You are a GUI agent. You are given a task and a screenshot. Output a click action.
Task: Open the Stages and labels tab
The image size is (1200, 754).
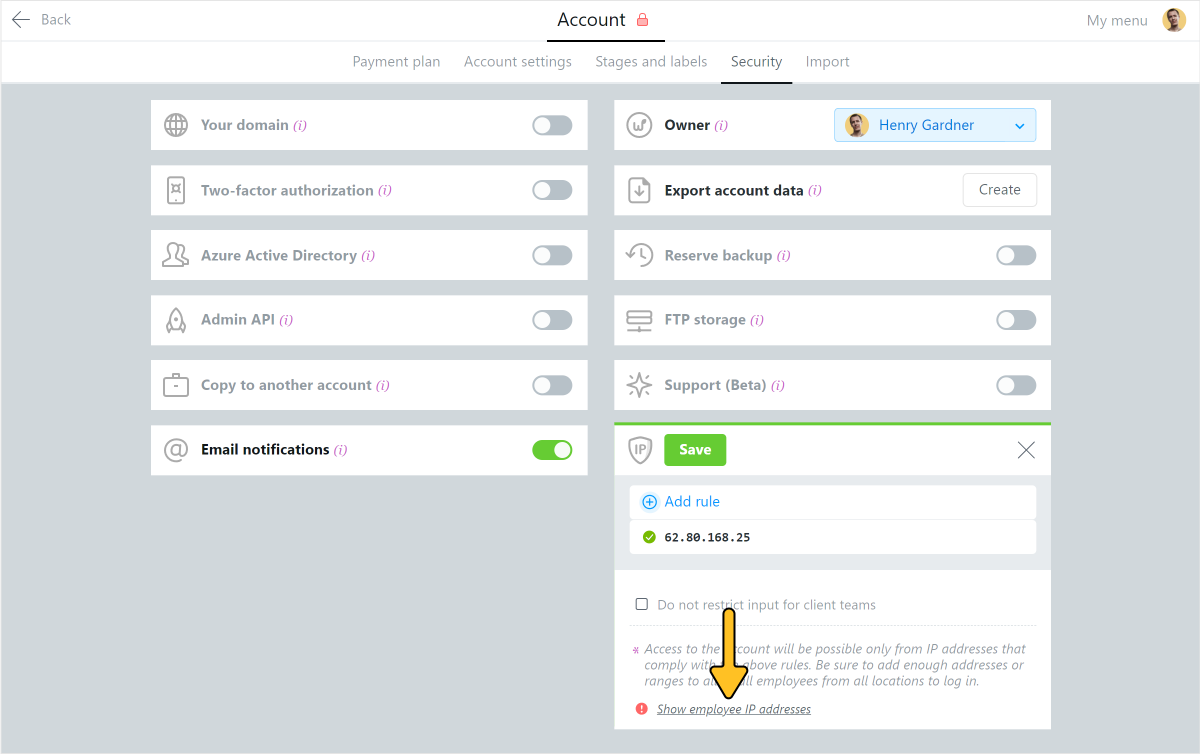pyautogui.click(x=651, y=62)
